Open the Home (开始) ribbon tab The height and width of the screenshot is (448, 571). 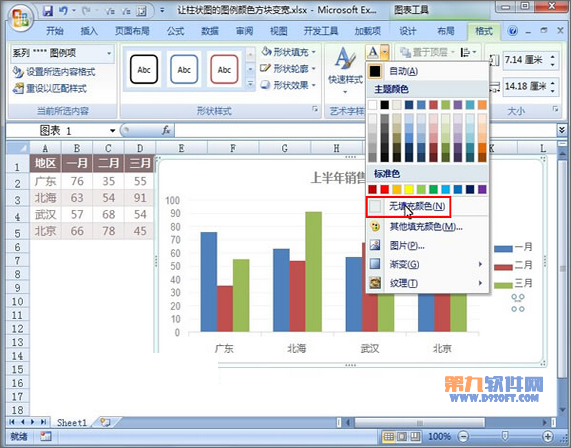point(55,31)
